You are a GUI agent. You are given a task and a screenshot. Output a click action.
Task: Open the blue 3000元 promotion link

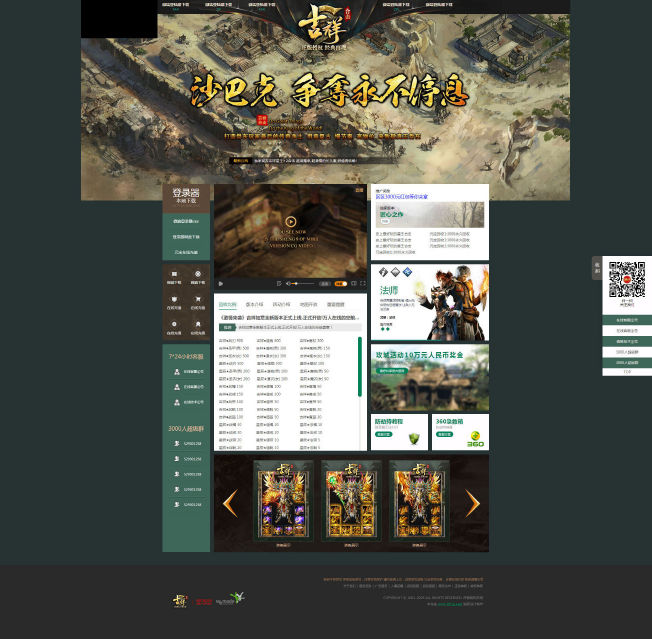point(402,197)
